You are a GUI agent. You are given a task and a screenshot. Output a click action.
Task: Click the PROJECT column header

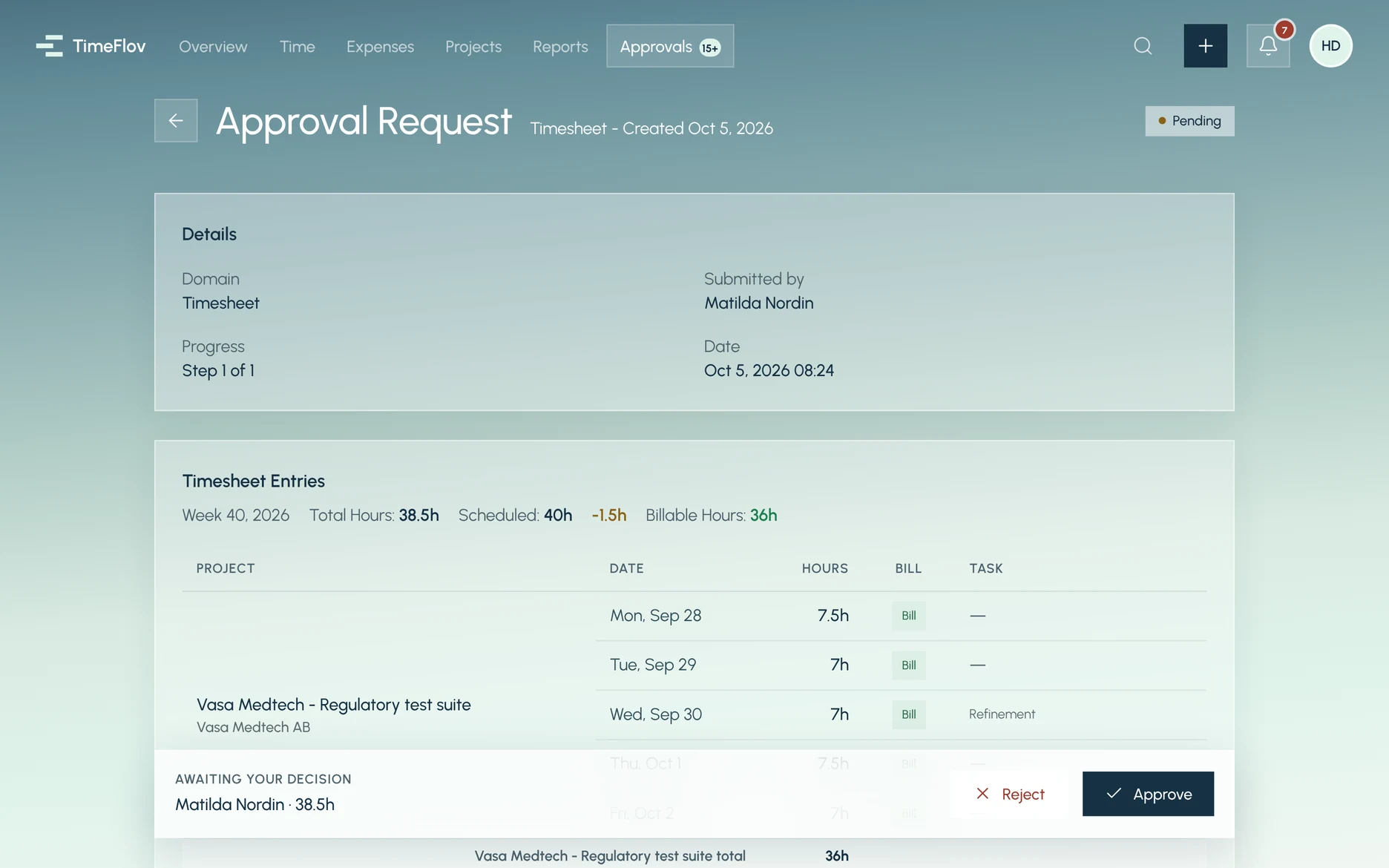(x=226, y=568)
